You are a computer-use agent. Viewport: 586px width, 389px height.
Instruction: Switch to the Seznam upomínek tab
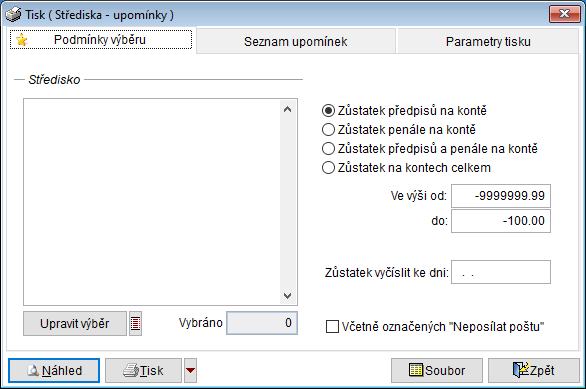click(296, 41)
